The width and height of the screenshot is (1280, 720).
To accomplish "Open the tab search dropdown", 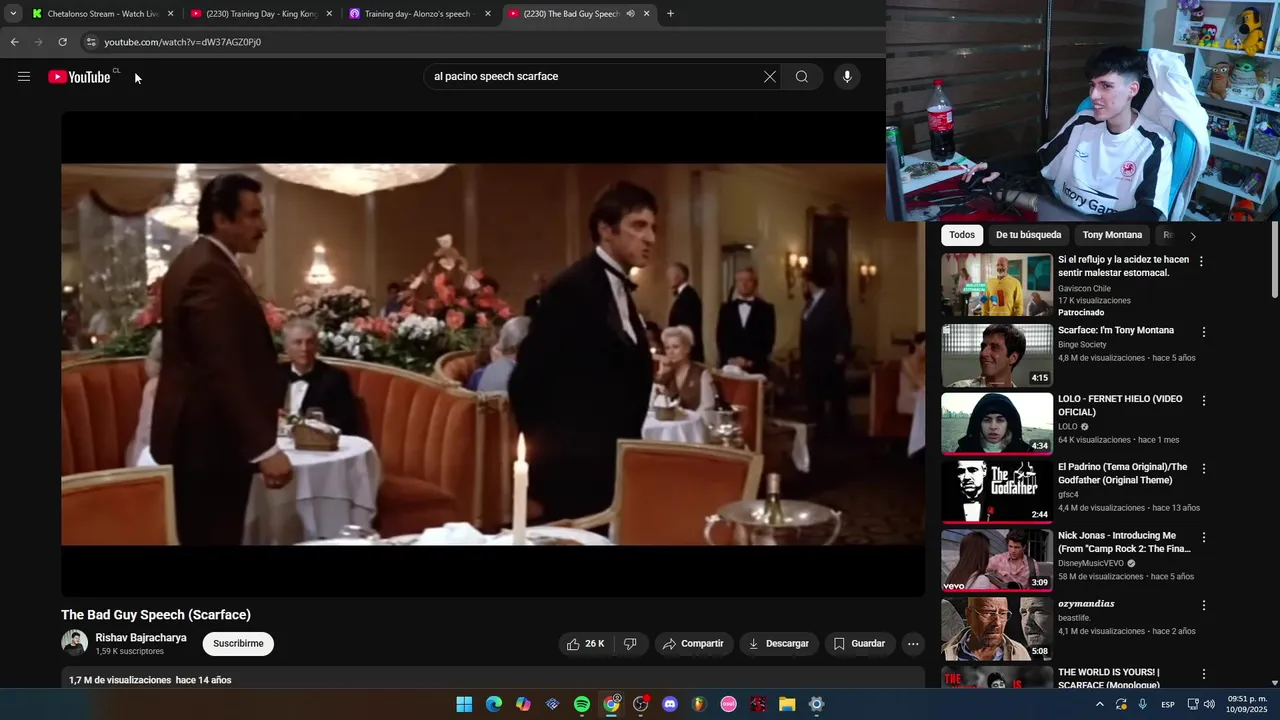I will [x=13, y=14].
